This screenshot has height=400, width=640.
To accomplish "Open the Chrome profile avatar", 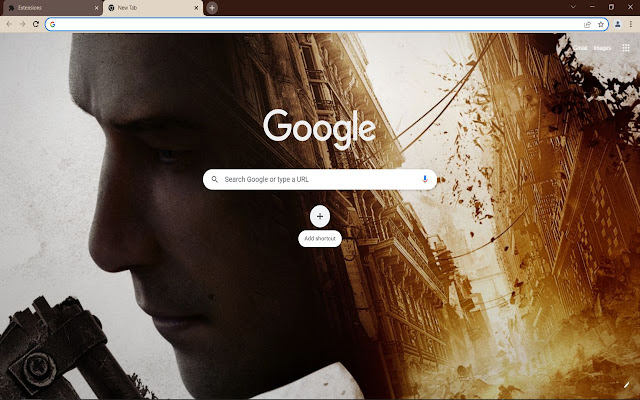I will click(617, 24).
